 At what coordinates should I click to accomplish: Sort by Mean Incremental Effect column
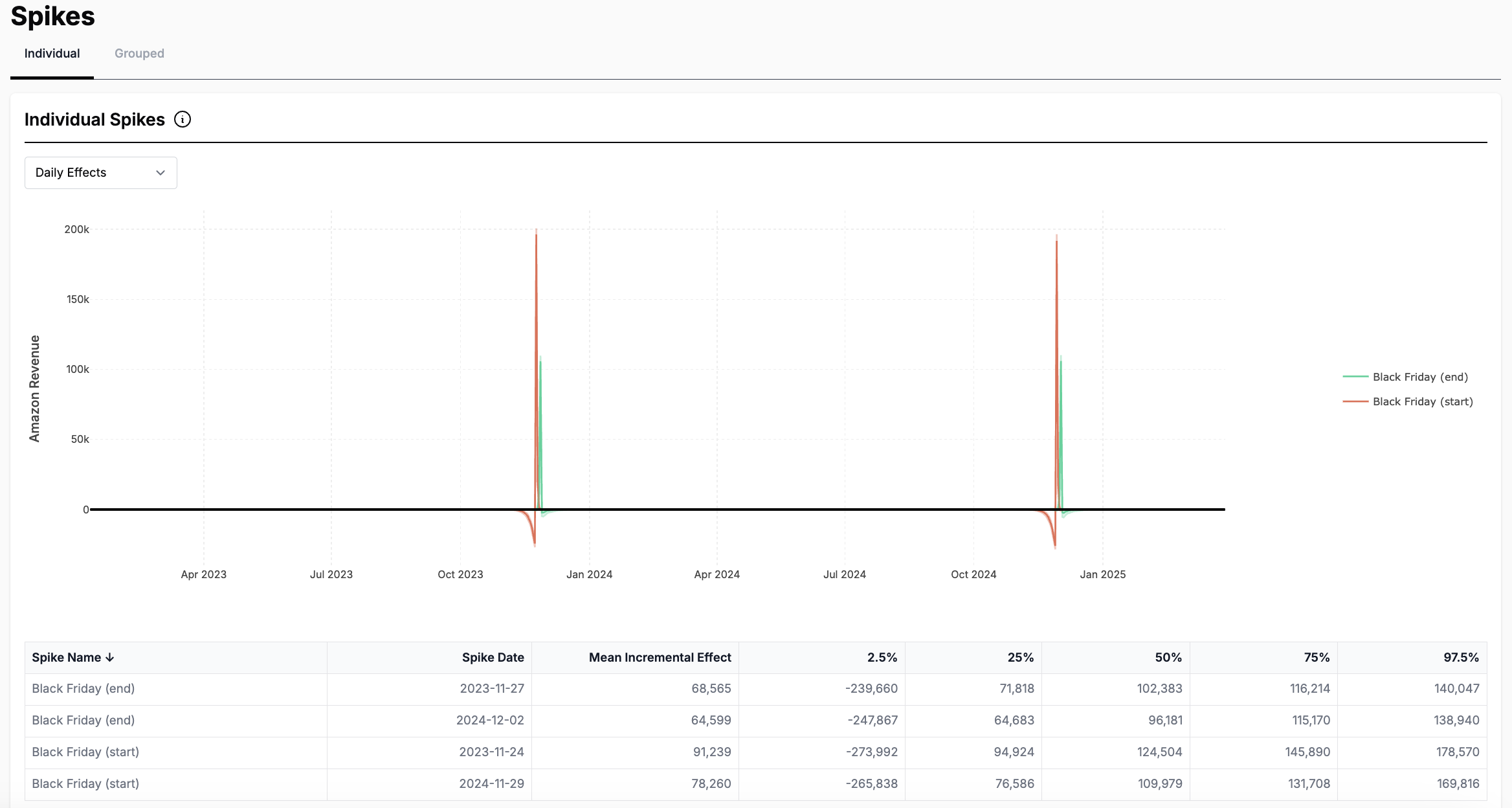(x=660, y=658)
